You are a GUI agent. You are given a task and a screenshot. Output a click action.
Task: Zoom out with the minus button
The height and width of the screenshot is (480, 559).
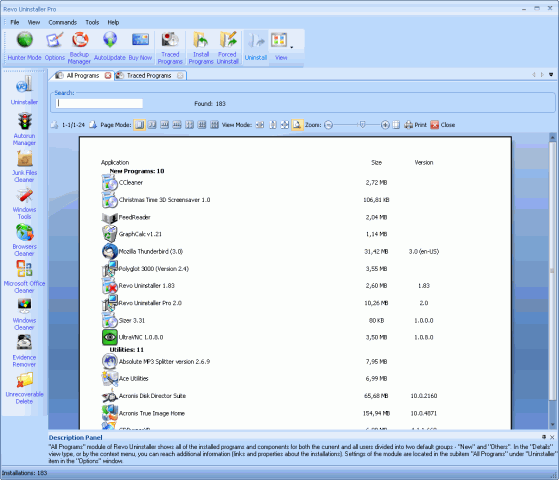tap(329, 125)
